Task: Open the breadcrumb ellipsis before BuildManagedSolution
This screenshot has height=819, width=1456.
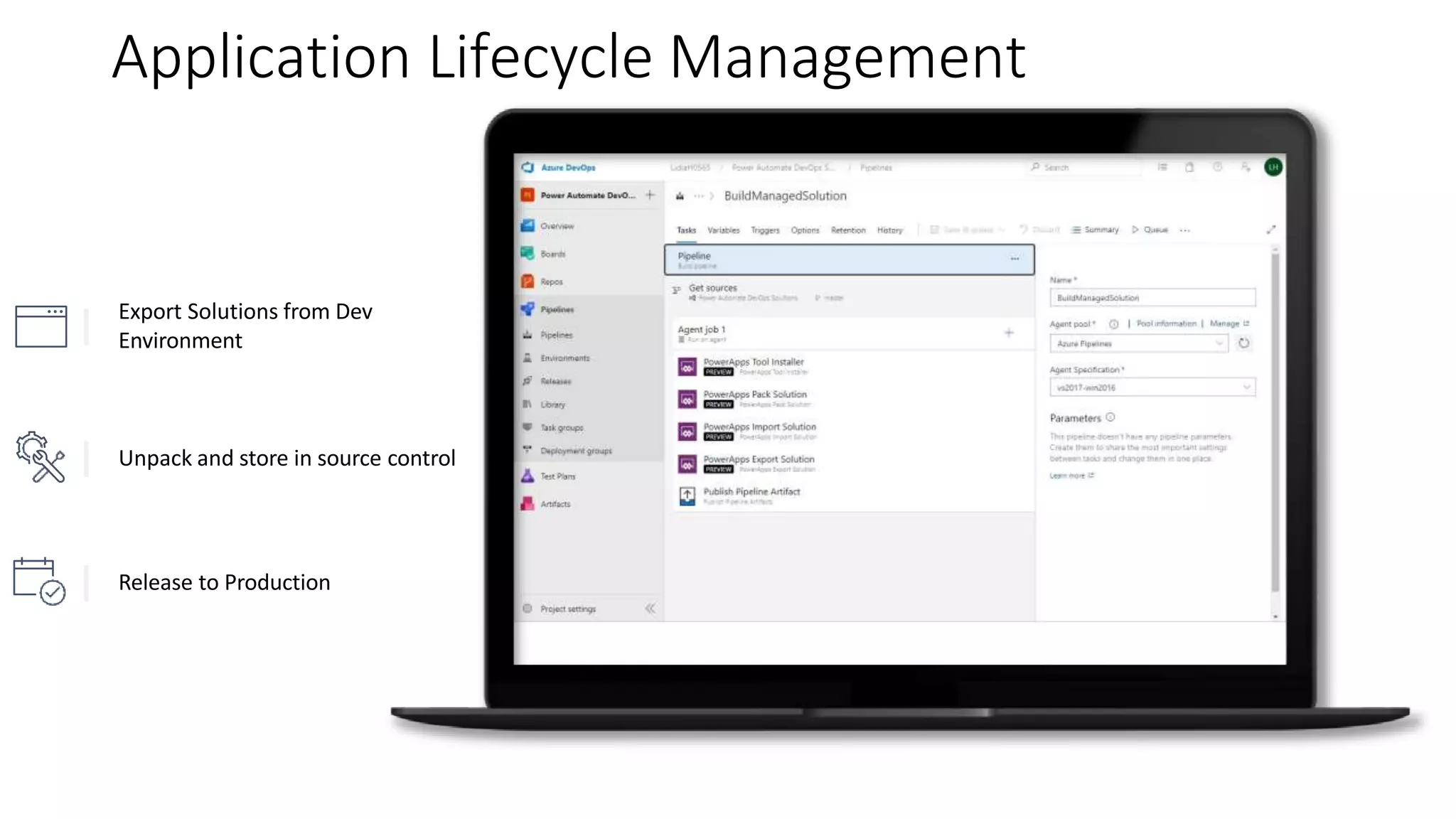Action: point(698,196)
